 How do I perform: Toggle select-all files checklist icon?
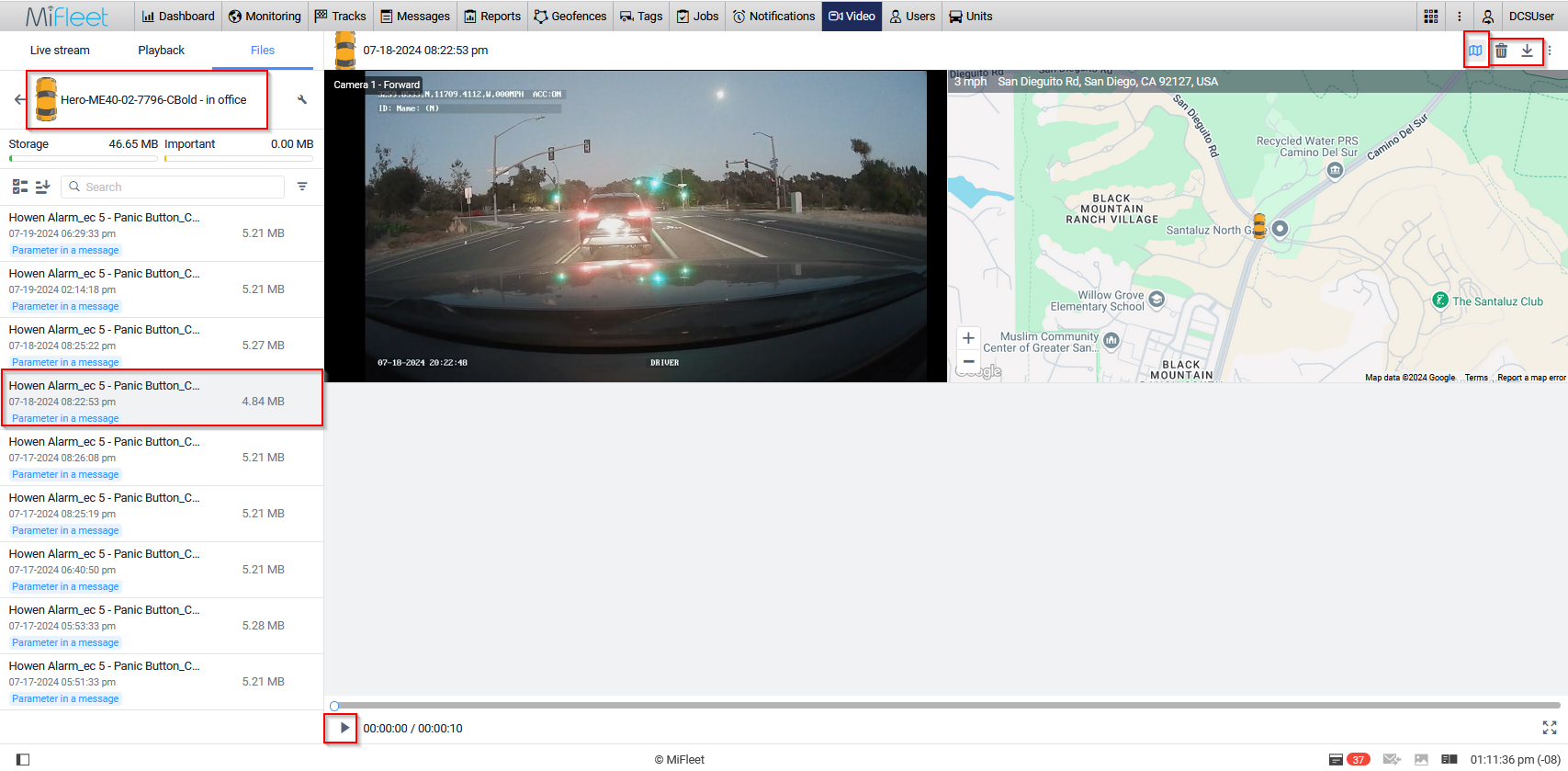pos(20,187)
